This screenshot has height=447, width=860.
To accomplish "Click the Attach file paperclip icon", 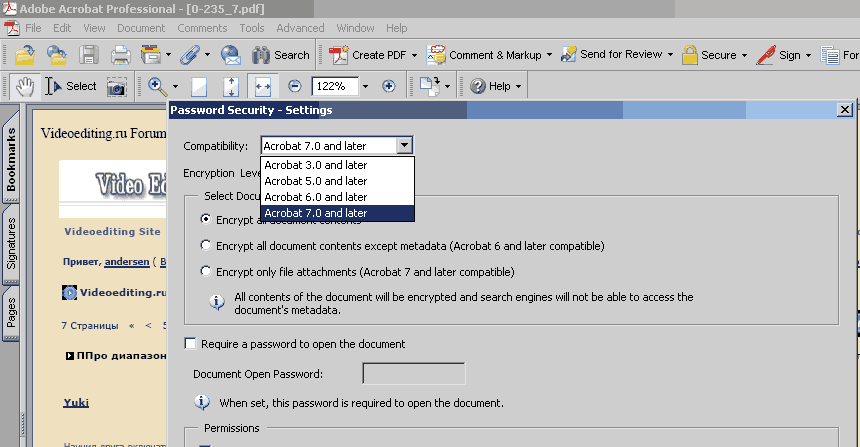I will pos(190,55).
